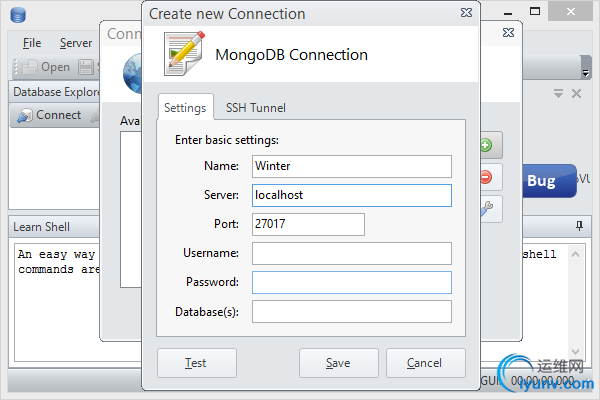
Task: Switch to the SSH Tunnel tab
Action: tap(256, 108)
